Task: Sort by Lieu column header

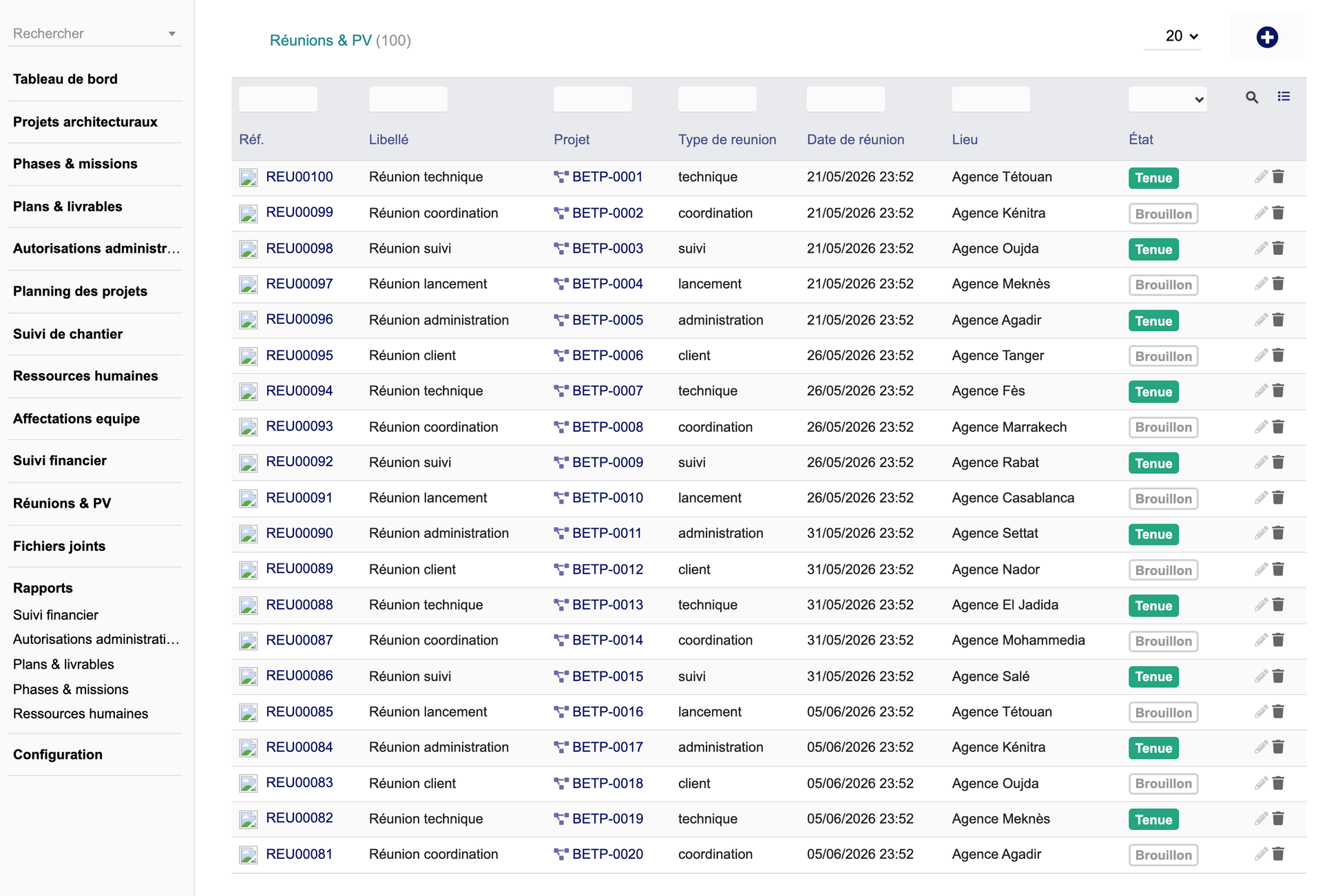Action: [965, 140]
